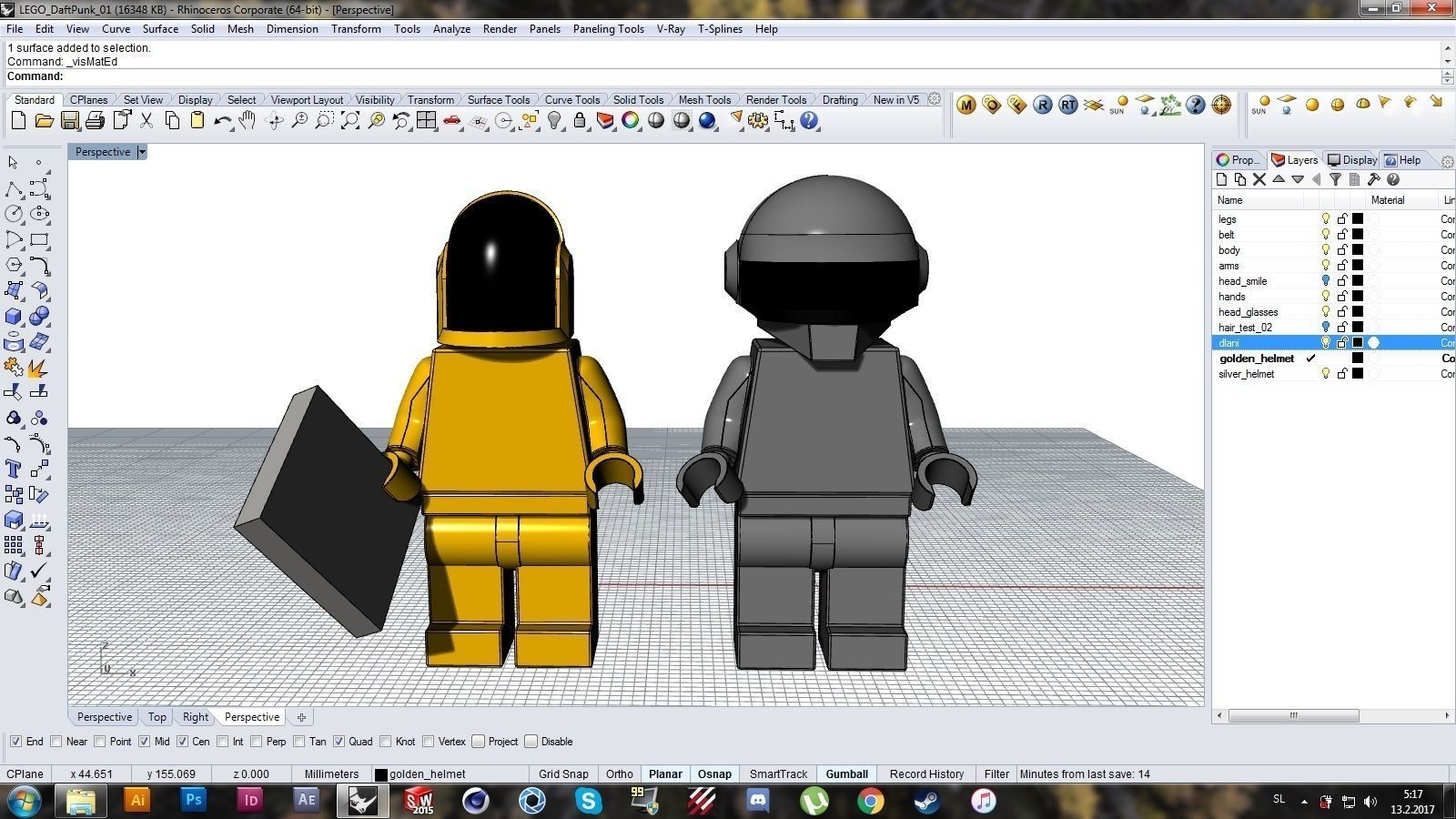Open the panel options gear beside Help tab

[x=1448, y=161]
